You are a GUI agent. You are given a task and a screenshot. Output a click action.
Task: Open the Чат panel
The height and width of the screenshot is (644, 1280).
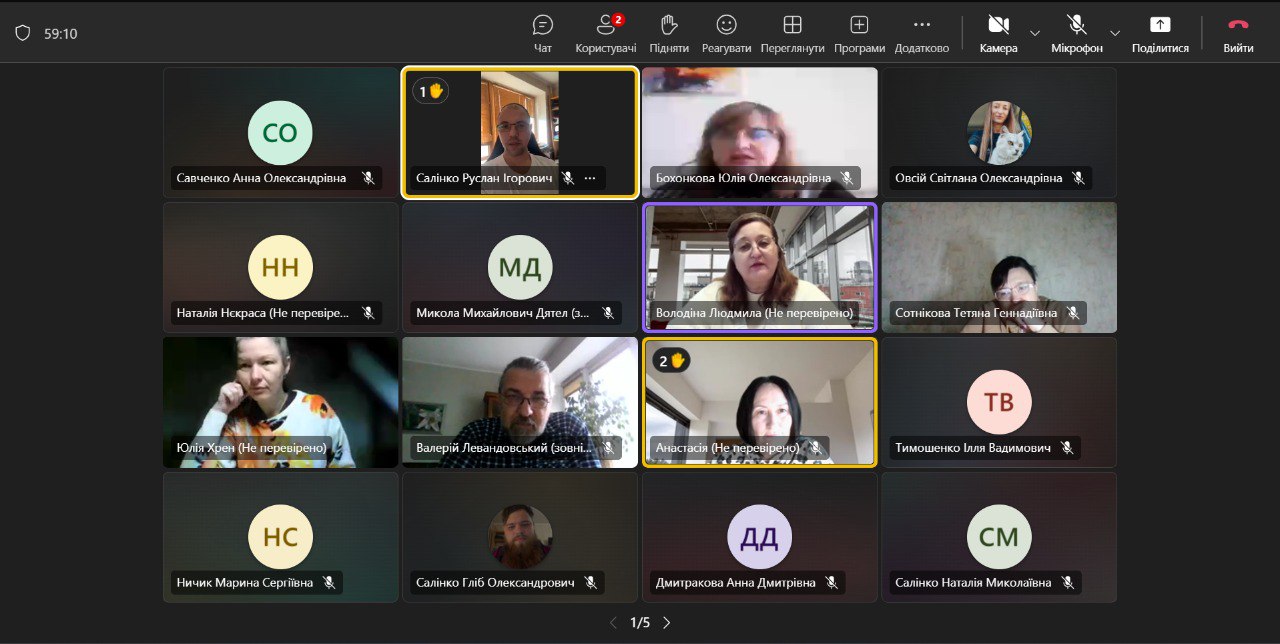point(543,32)
